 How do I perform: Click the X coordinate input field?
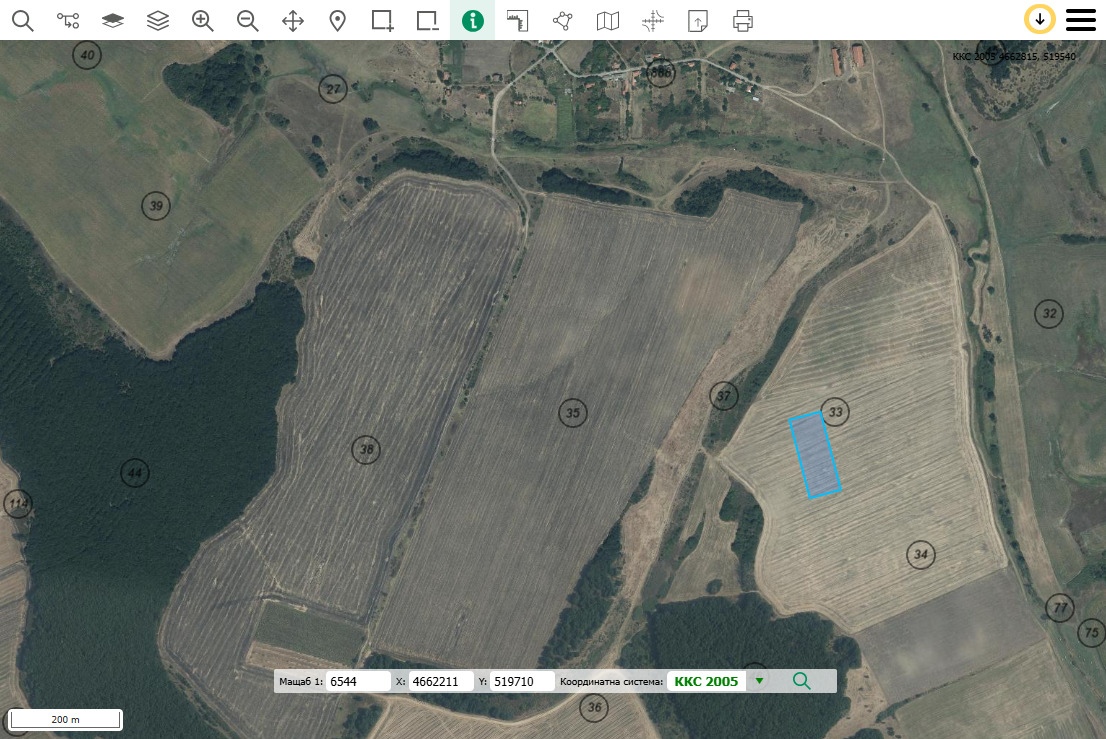click(440, 681)
